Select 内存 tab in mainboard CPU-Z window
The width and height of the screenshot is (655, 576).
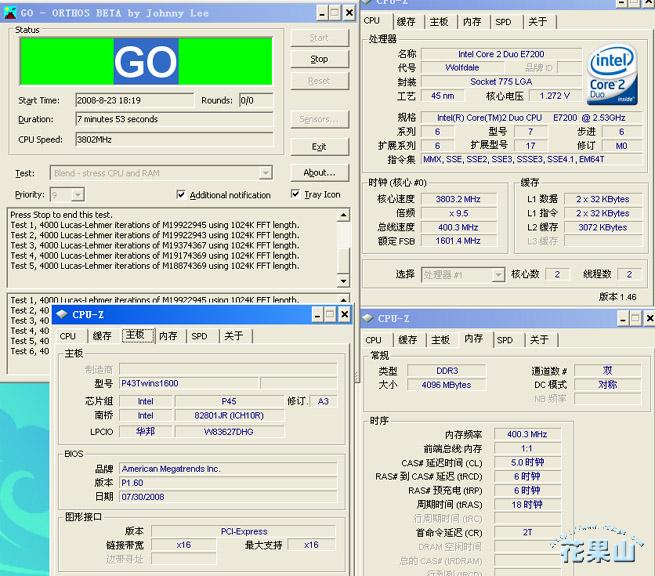pos(168,336)
